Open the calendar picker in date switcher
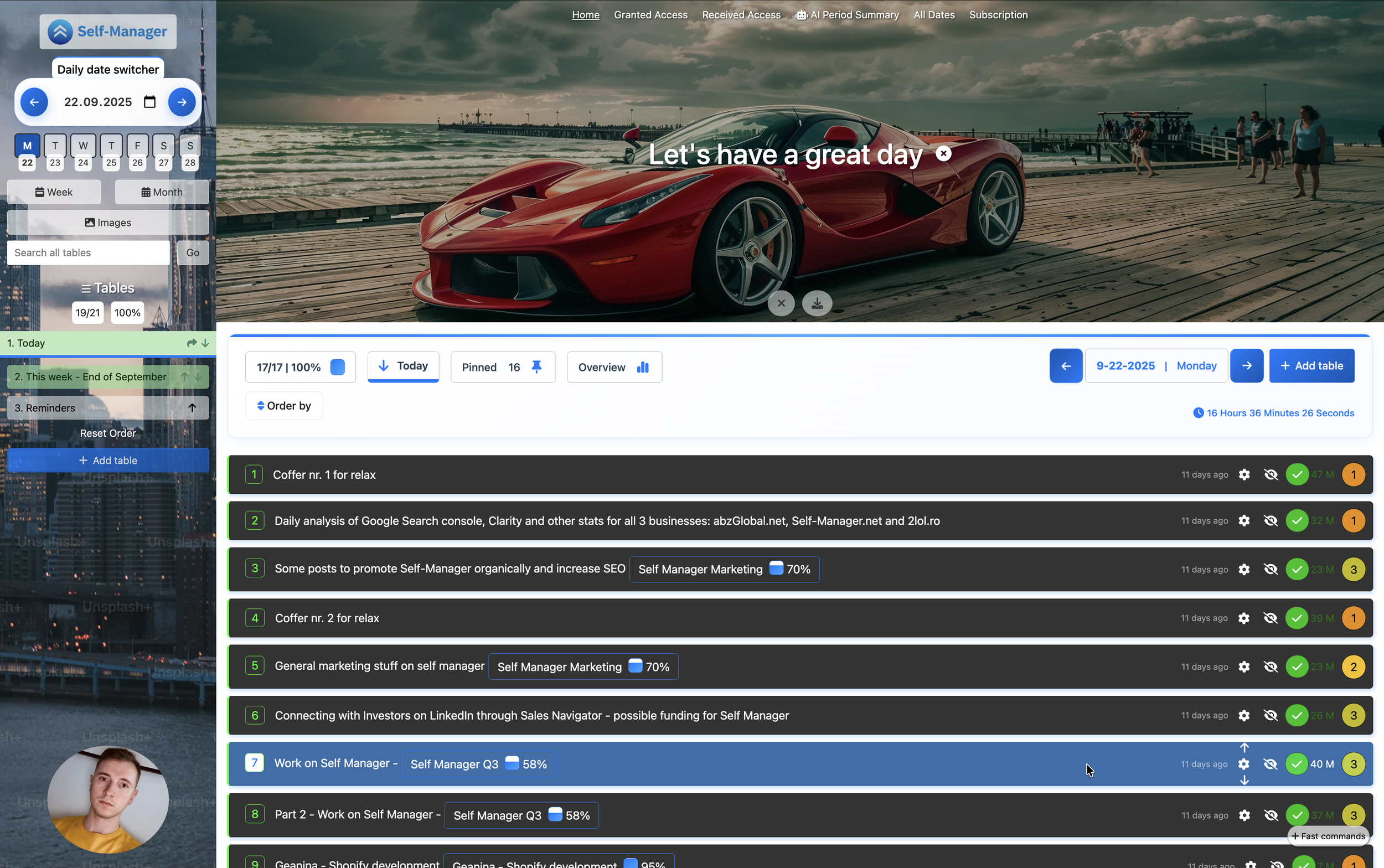Viewport: 1384px width, 868px height. click(150, 102)
